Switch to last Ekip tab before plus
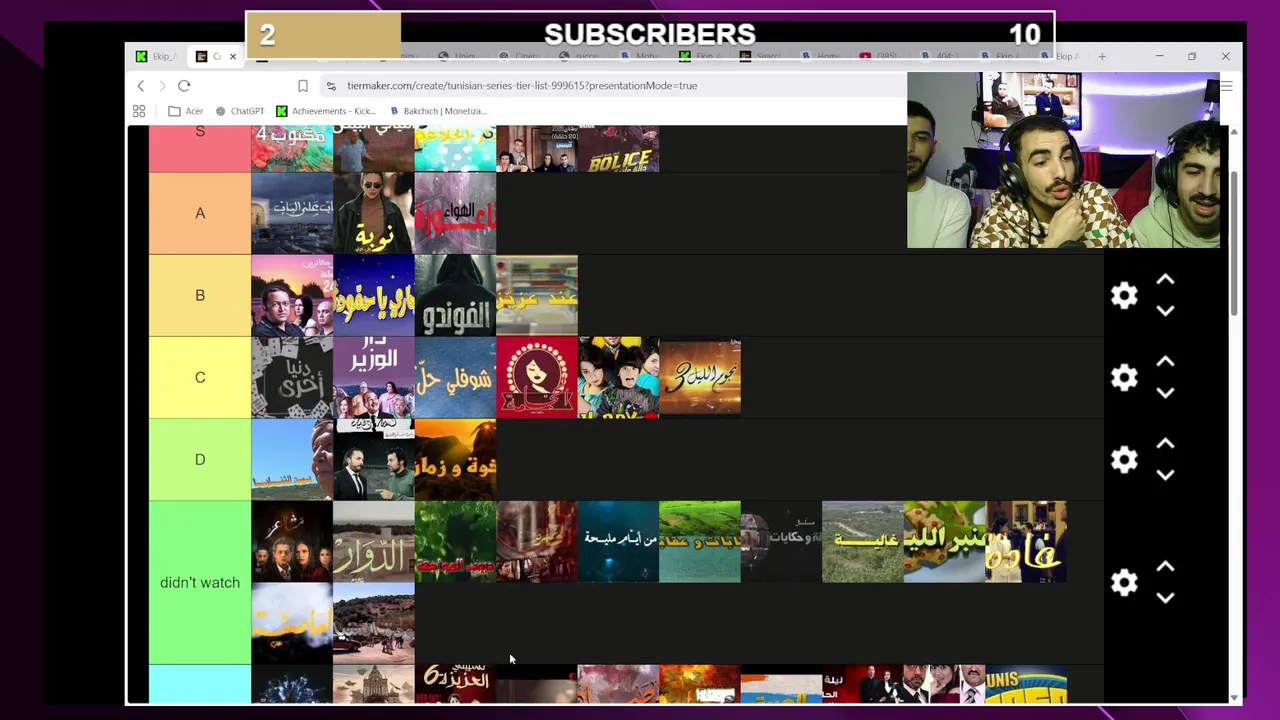 coord(1063,56)
